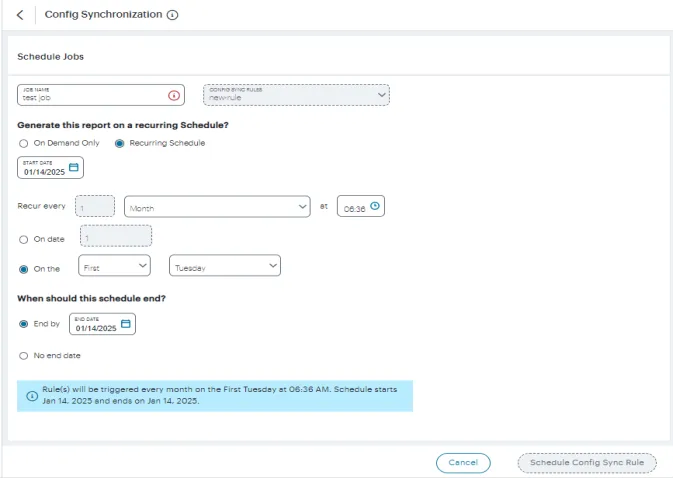Click the On date day number field
The width and height of the screenshot is (673, 478).
(116, 236)
